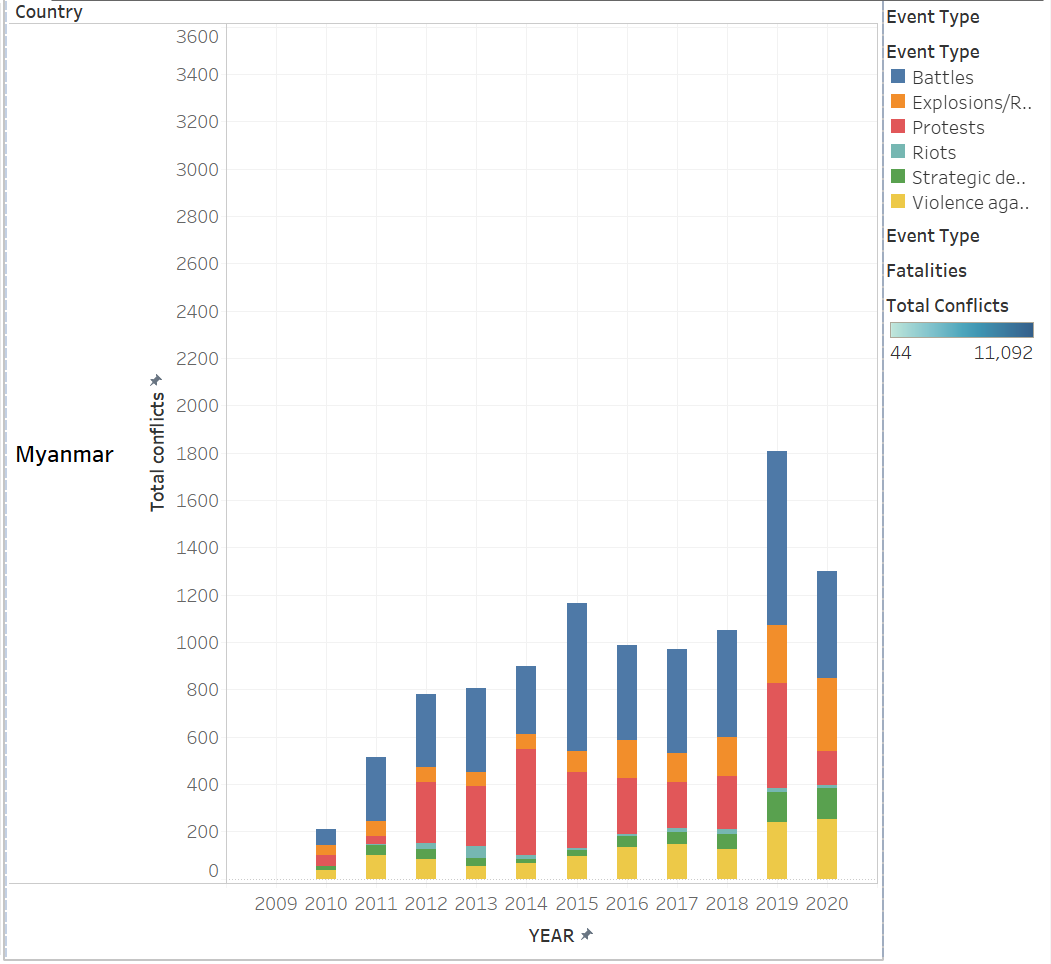
Task: Select the blue Battles legend swatch
Action: pyautogui.click(x=898, y=77)
